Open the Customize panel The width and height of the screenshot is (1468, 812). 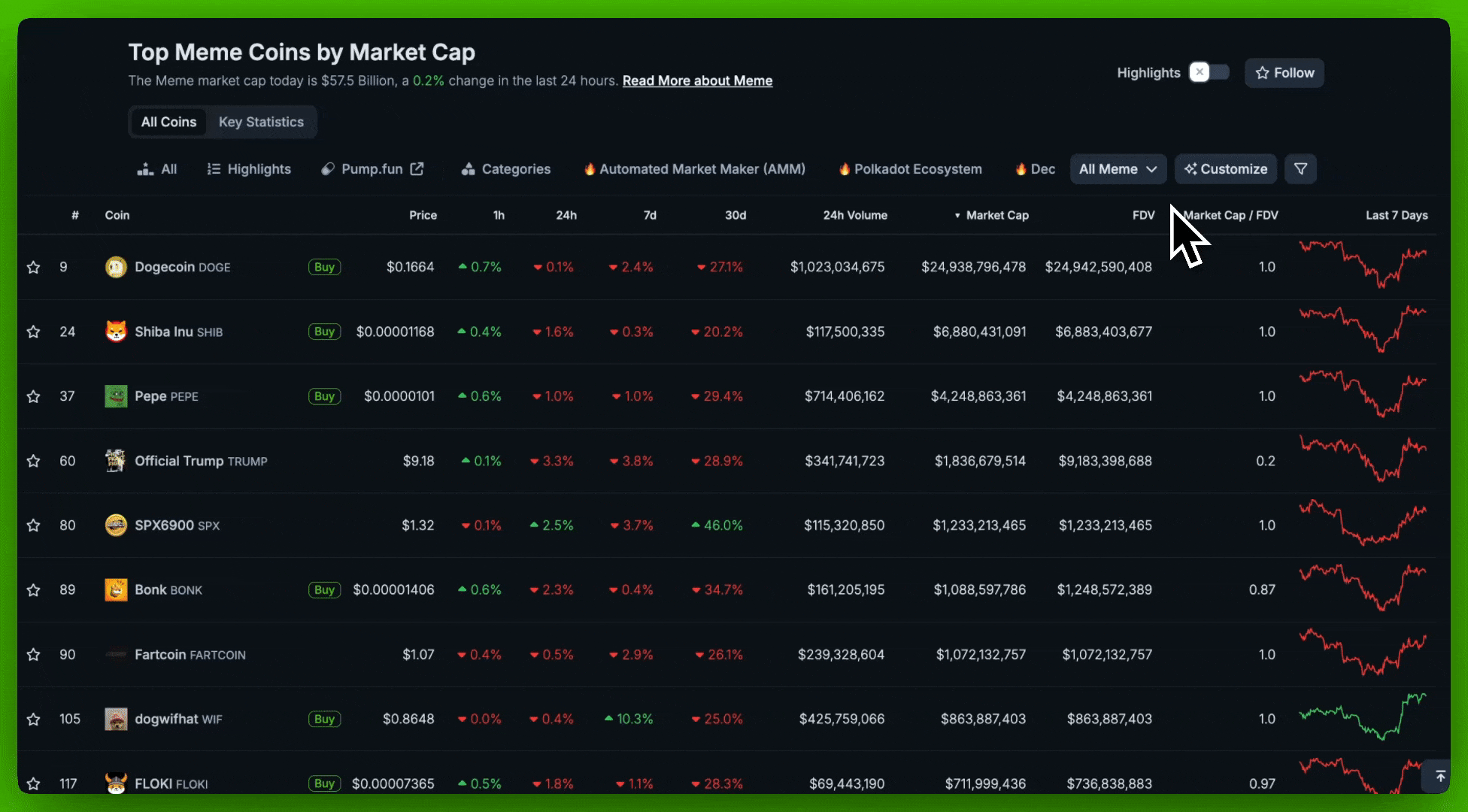tap(1225, 168)
